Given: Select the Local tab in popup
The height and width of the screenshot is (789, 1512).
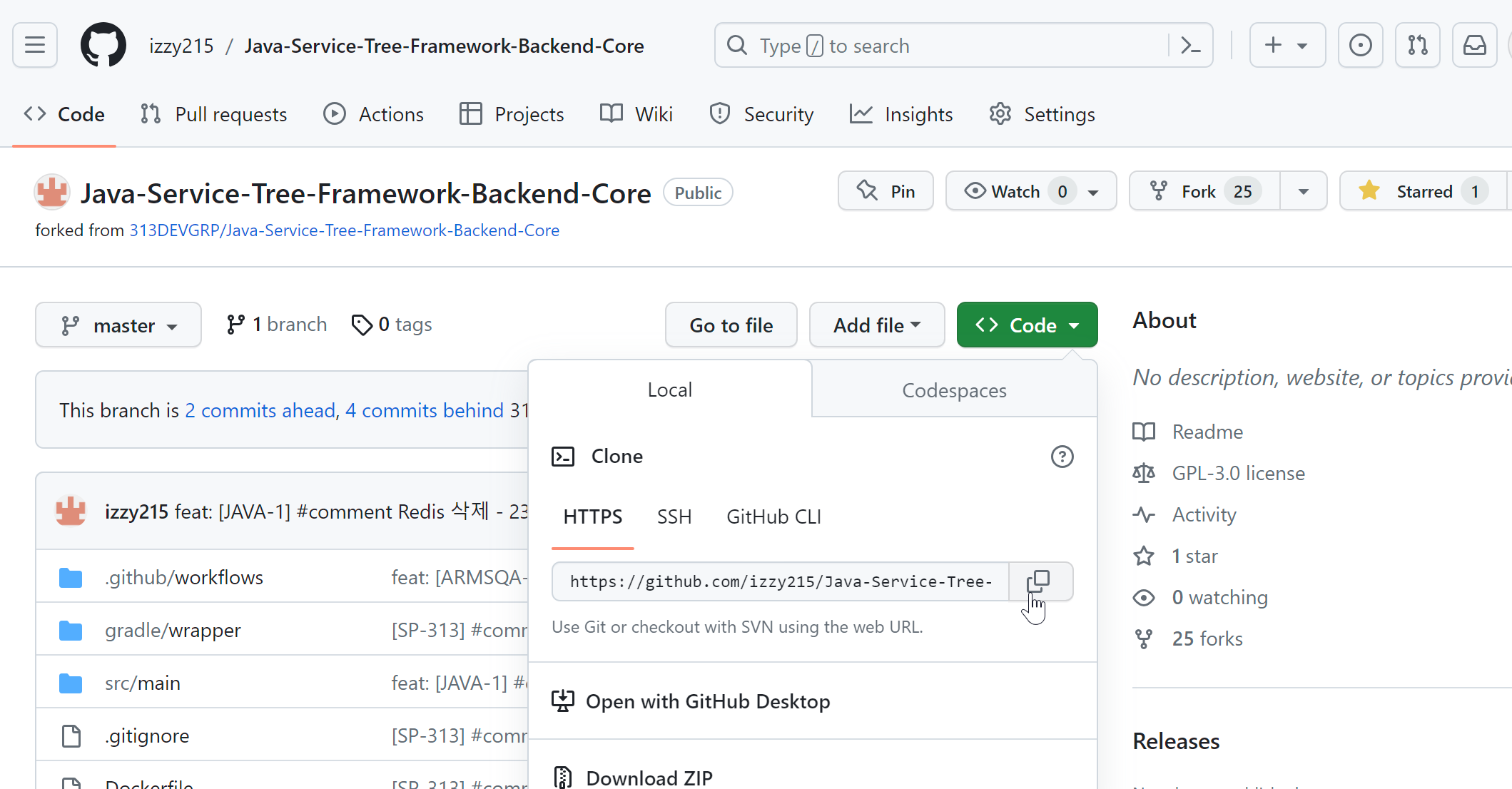Looking at the screenshot, I should (669, 390).
